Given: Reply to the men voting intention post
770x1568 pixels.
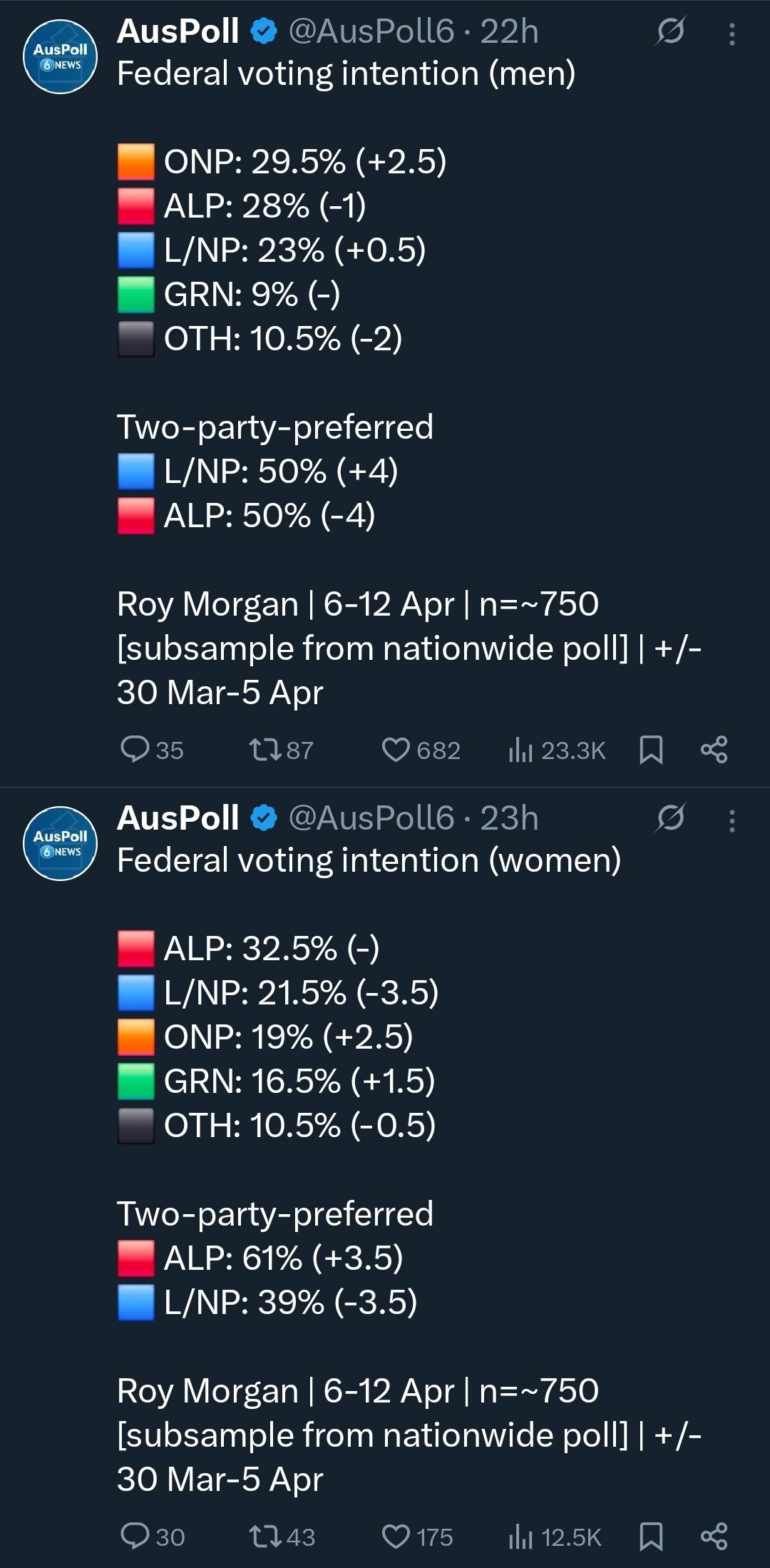Looking at the screenshot, I should [x=135, y=750].
